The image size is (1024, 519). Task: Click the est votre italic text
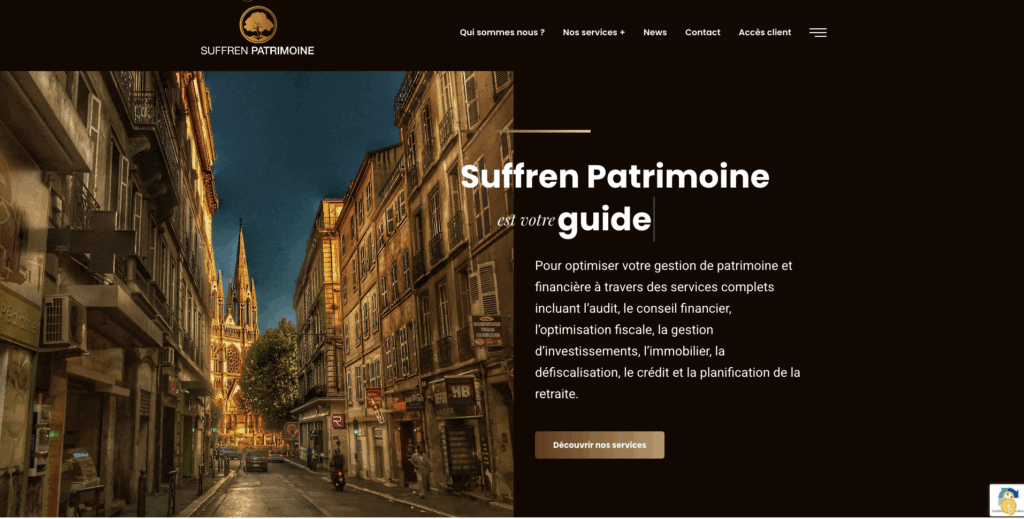point(526,221)
